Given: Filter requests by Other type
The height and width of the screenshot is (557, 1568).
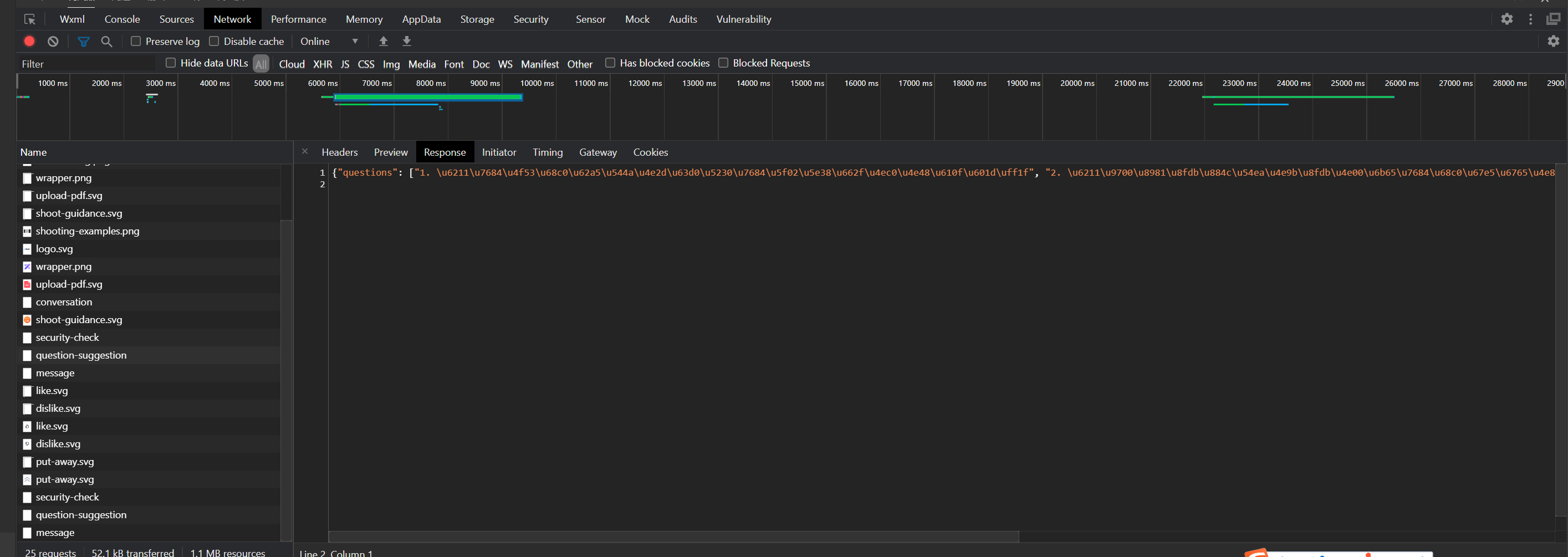Looking at the screenshot, I should [x=580, y=64].
